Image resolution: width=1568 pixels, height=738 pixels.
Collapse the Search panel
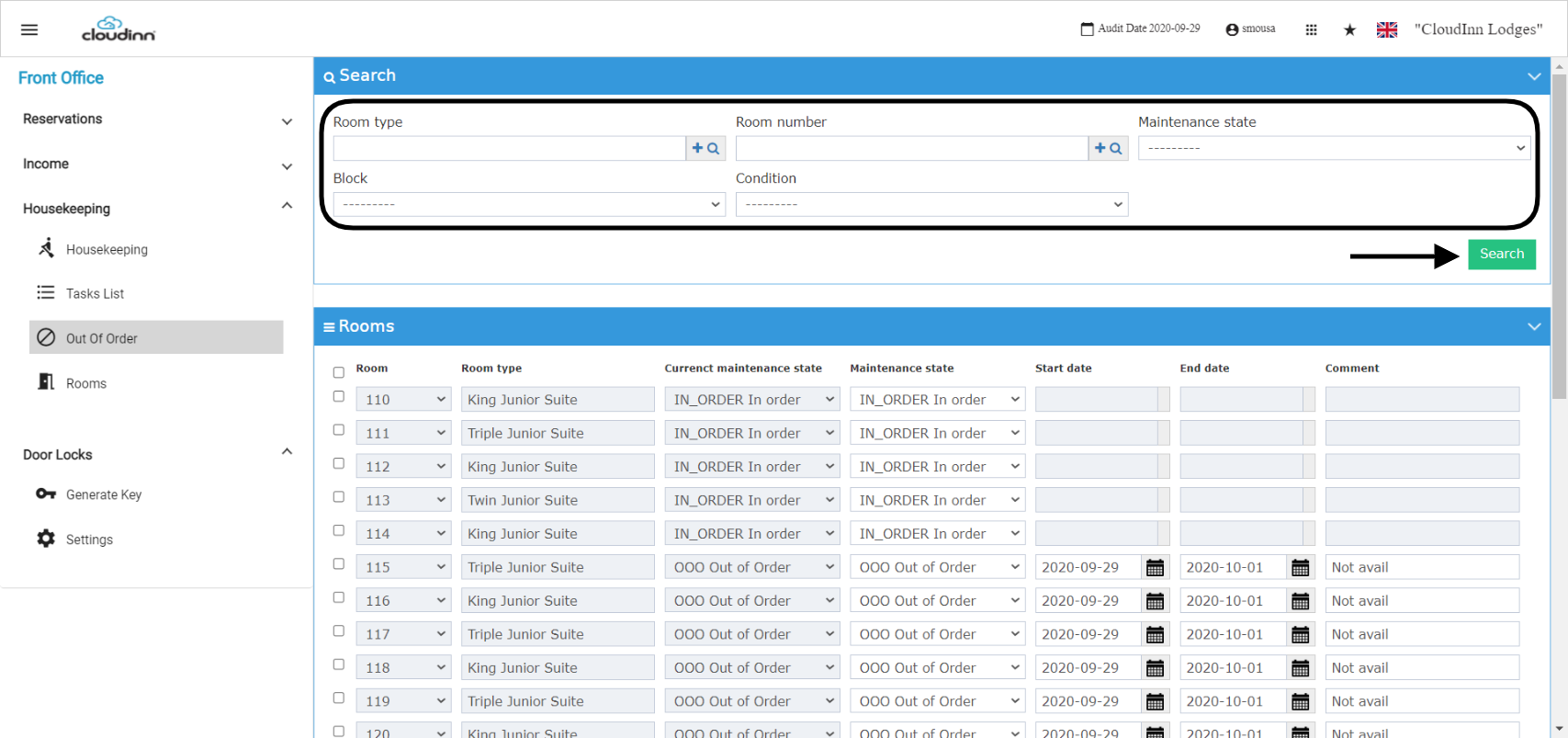pos(1533,76)
